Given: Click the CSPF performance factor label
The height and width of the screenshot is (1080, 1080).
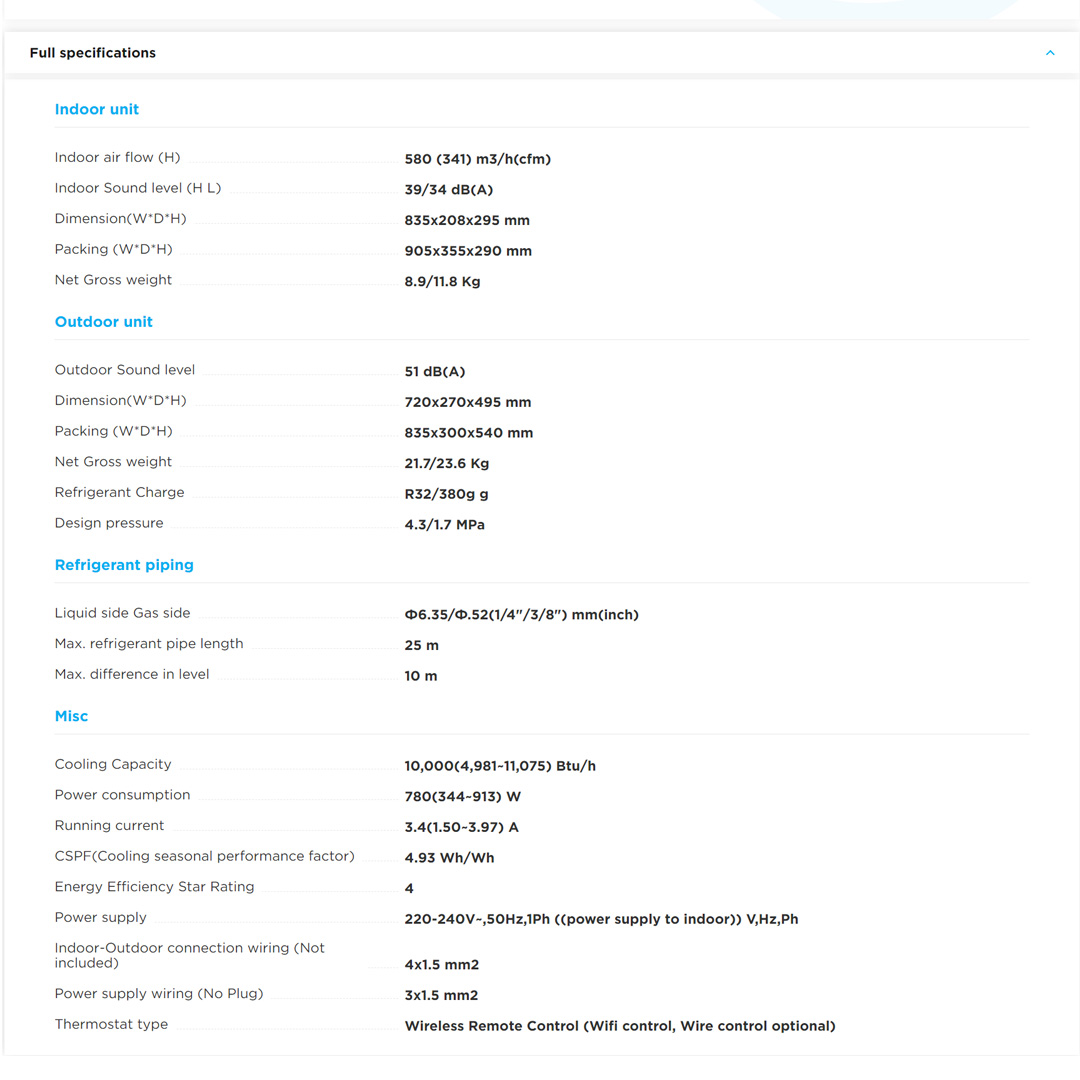Looking at the screenshot, I should (204, 856).
